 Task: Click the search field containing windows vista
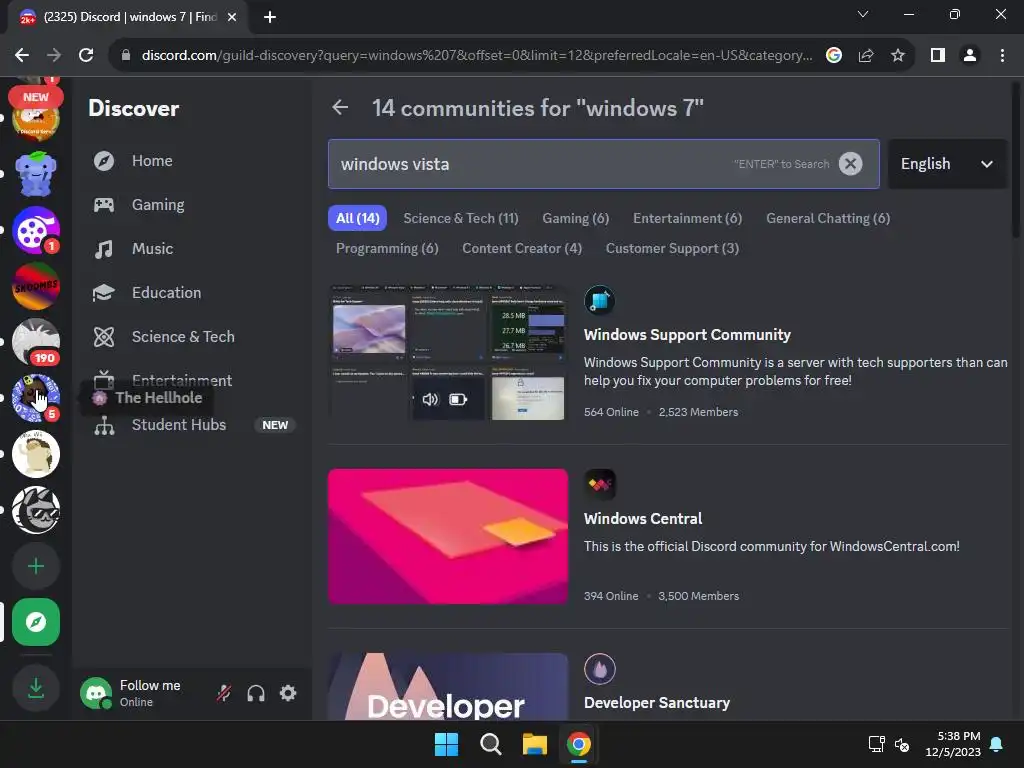coord(603,164)
